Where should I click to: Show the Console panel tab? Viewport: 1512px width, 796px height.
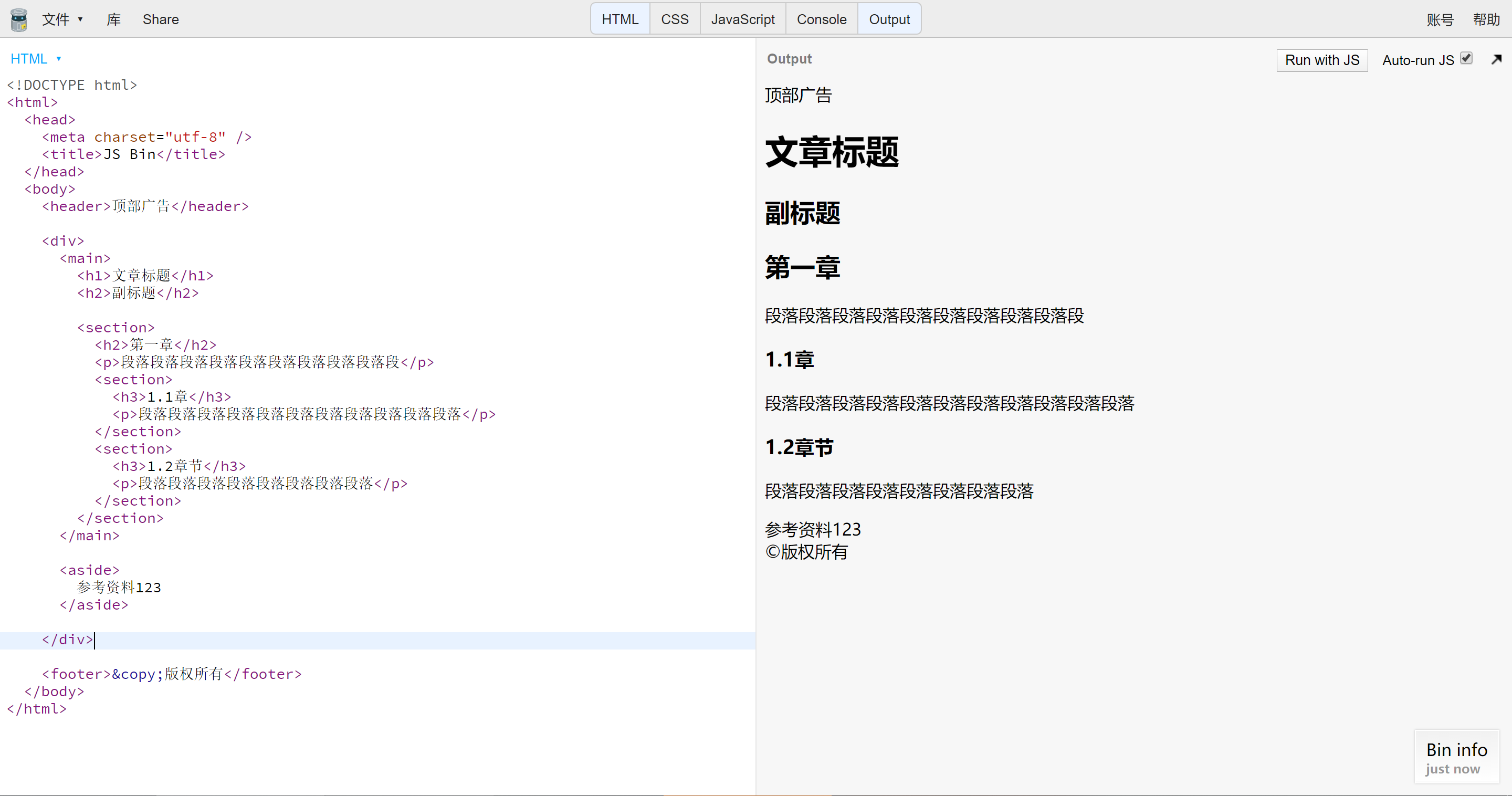click(821, 19)
